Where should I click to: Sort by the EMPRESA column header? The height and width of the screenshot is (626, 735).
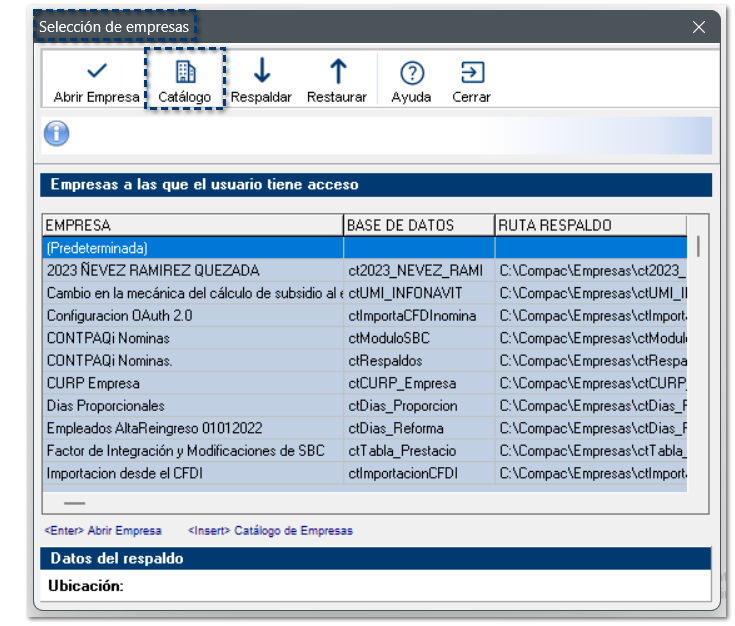point(192,225)
